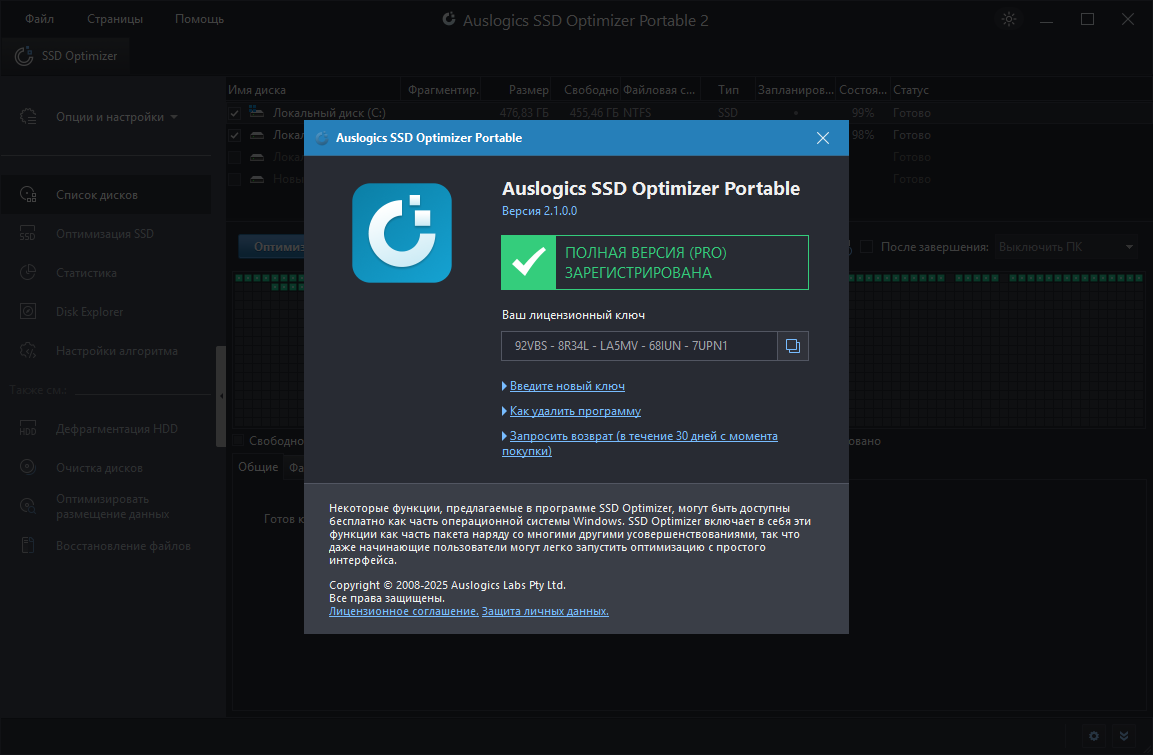
Task: Click the Copyright © 2008-2025 Auslogics Labs line
Action: [447, 585]
